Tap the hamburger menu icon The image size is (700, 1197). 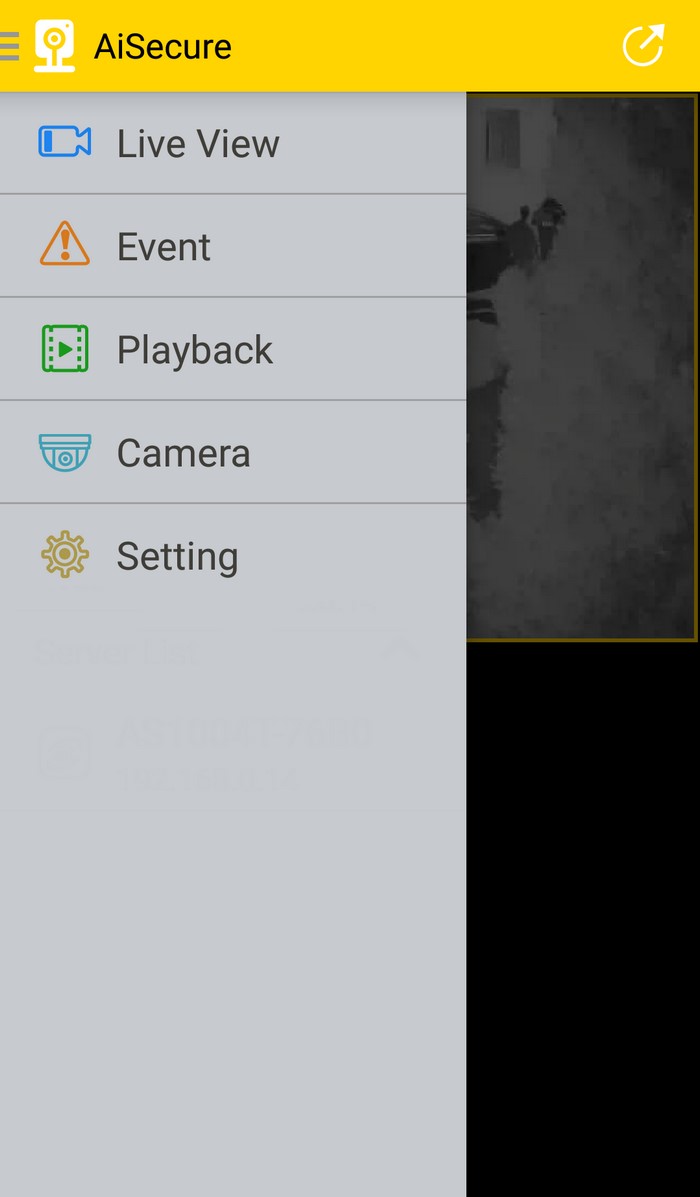point(9,46)
